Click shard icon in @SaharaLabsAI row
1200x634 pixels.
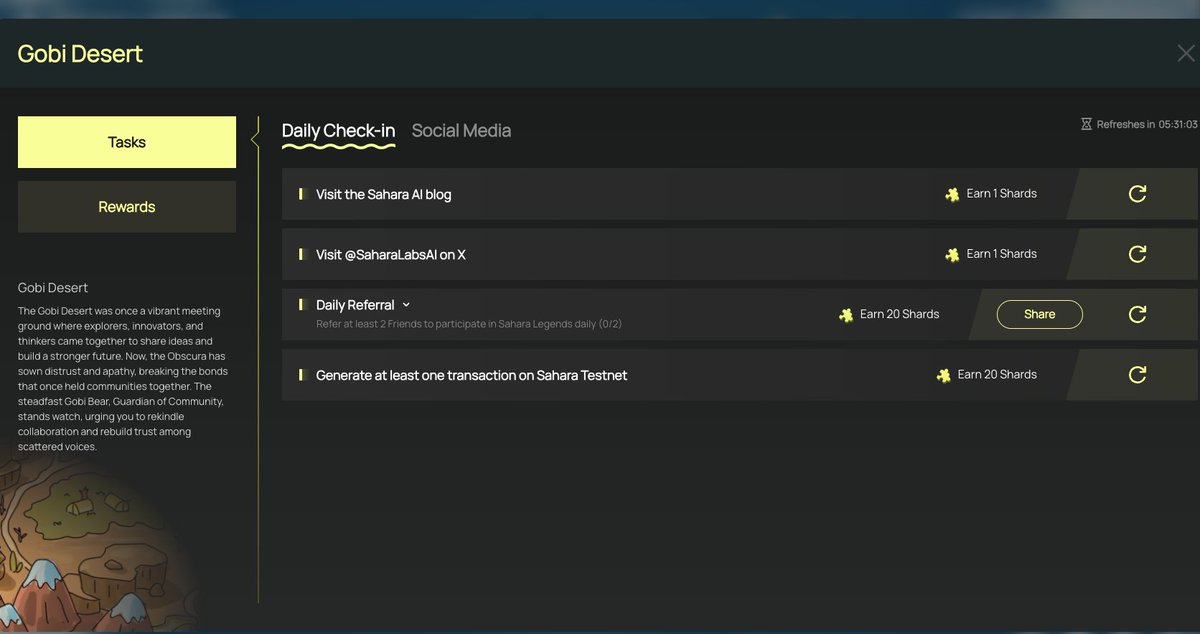point(952,254)
